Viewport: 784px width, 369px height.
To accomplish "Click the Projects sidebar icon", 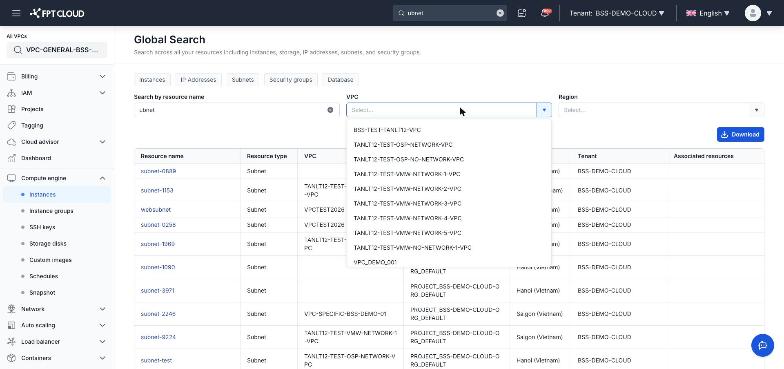I will (12, 109).
